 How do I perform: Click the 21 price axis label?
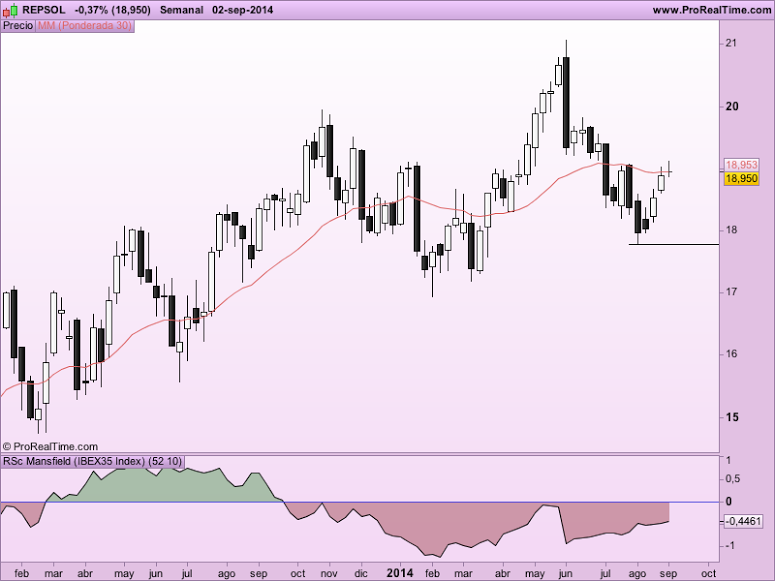[x=731, y=44]
